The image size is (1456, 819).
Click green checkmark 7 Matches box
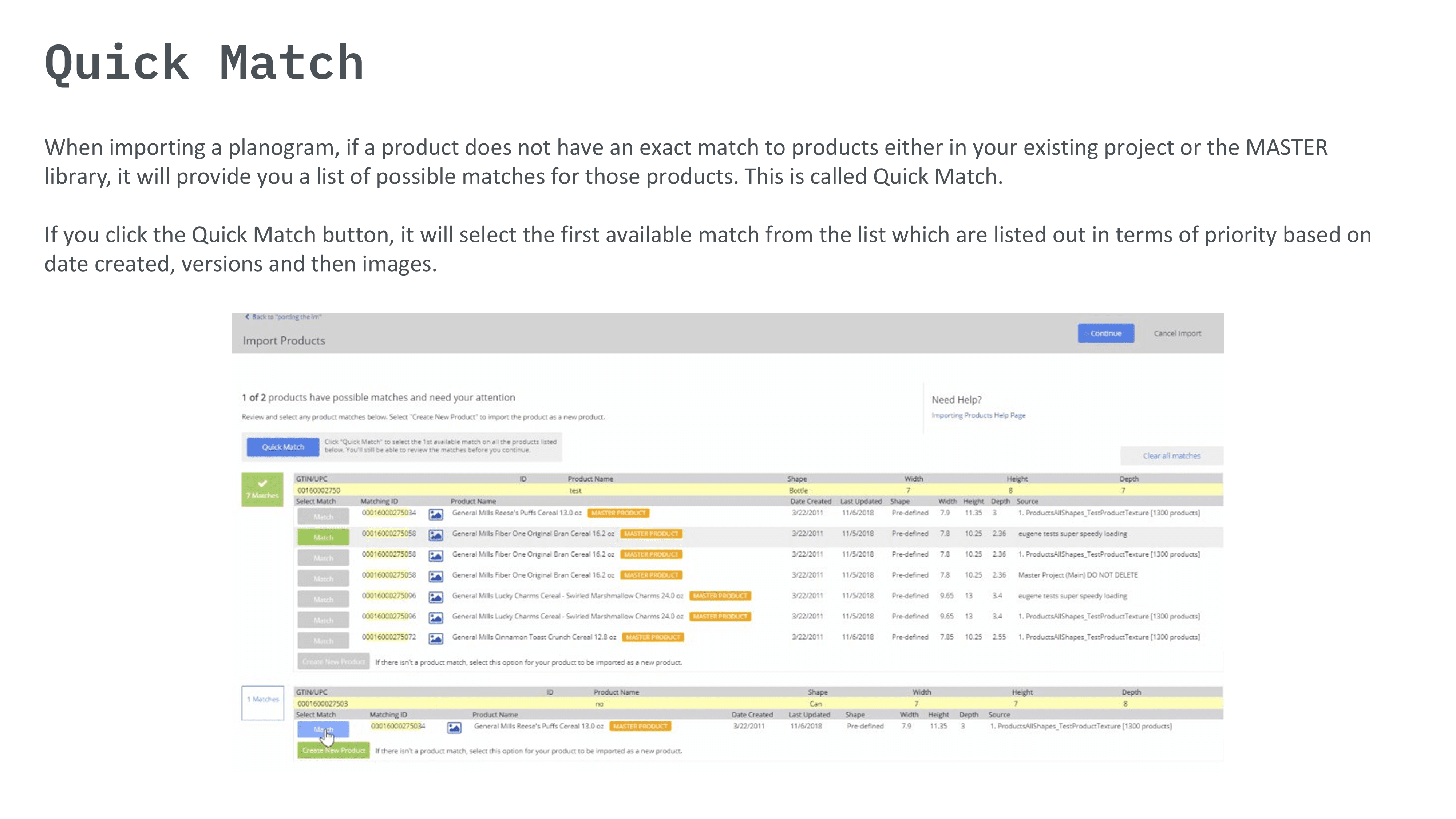tap(262, 489)
